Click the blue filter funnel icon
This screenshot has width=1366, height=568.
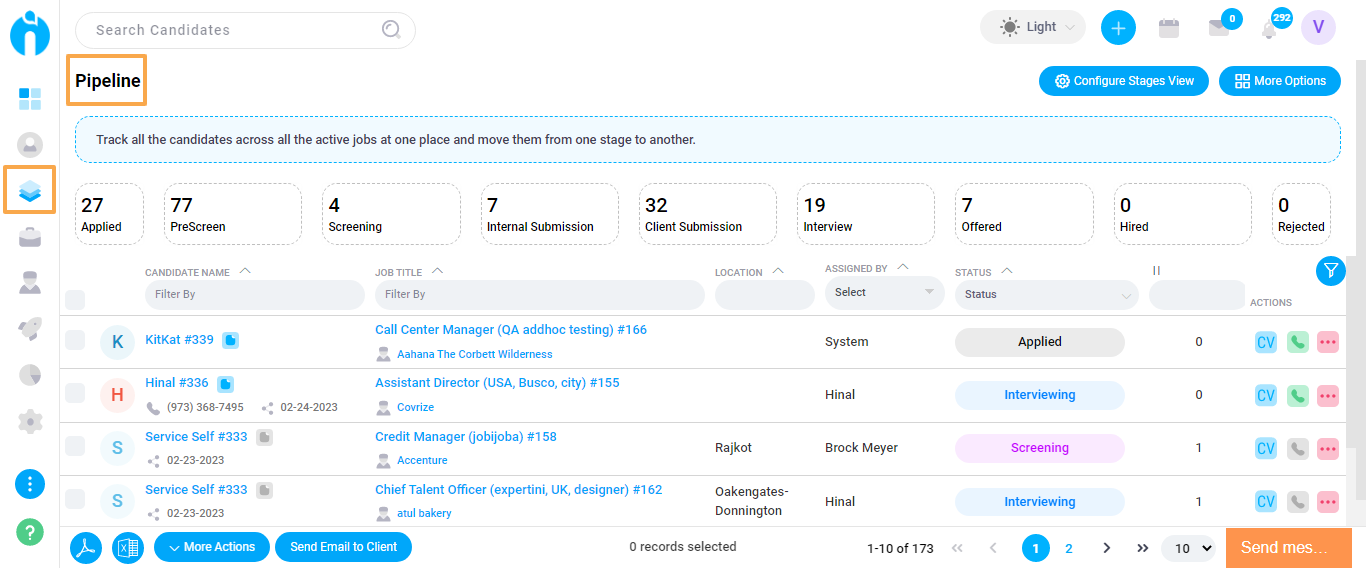[1331, 271]
